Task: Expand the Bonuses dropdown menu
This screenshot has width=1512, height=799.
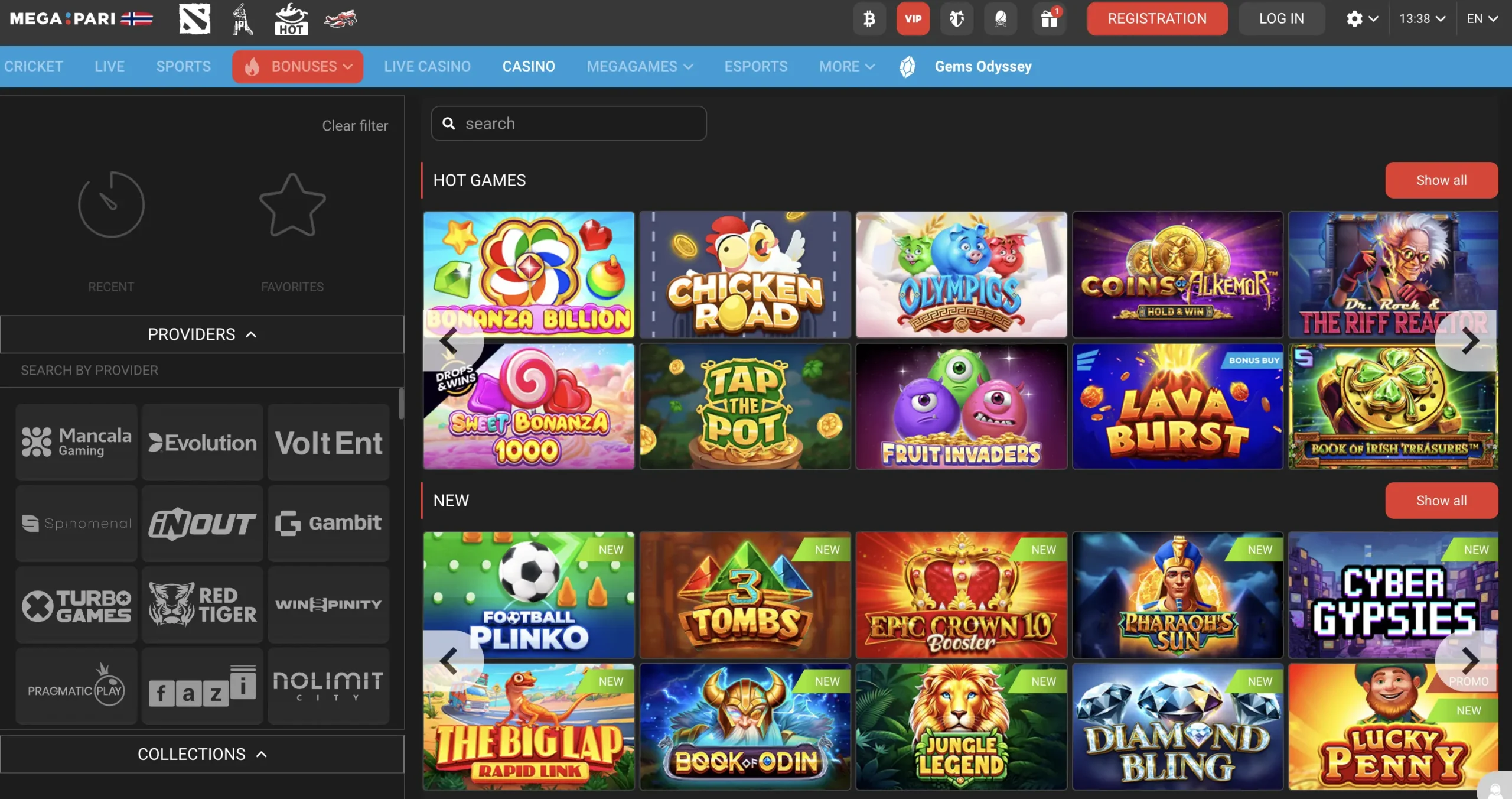Action: 298,67
